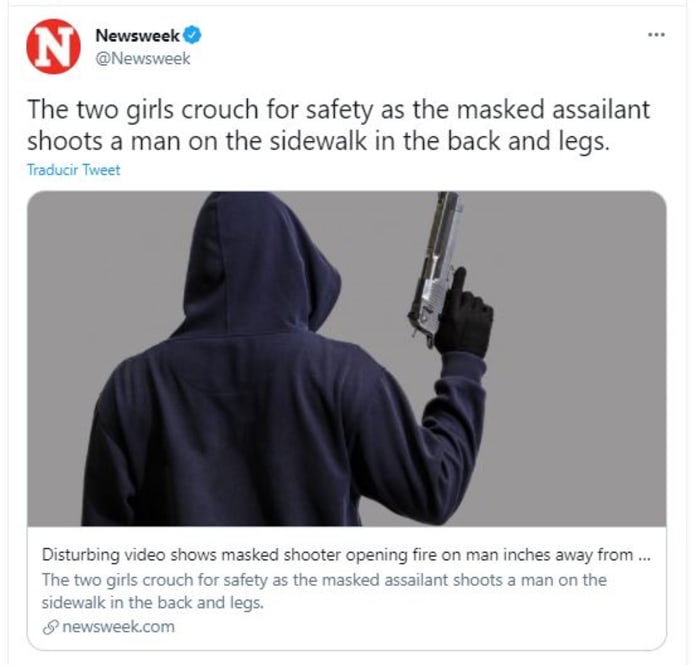Open the three-dot more options menu
Image resolution: width=700 pixels, height=665 pixels.
pos(657,34)
